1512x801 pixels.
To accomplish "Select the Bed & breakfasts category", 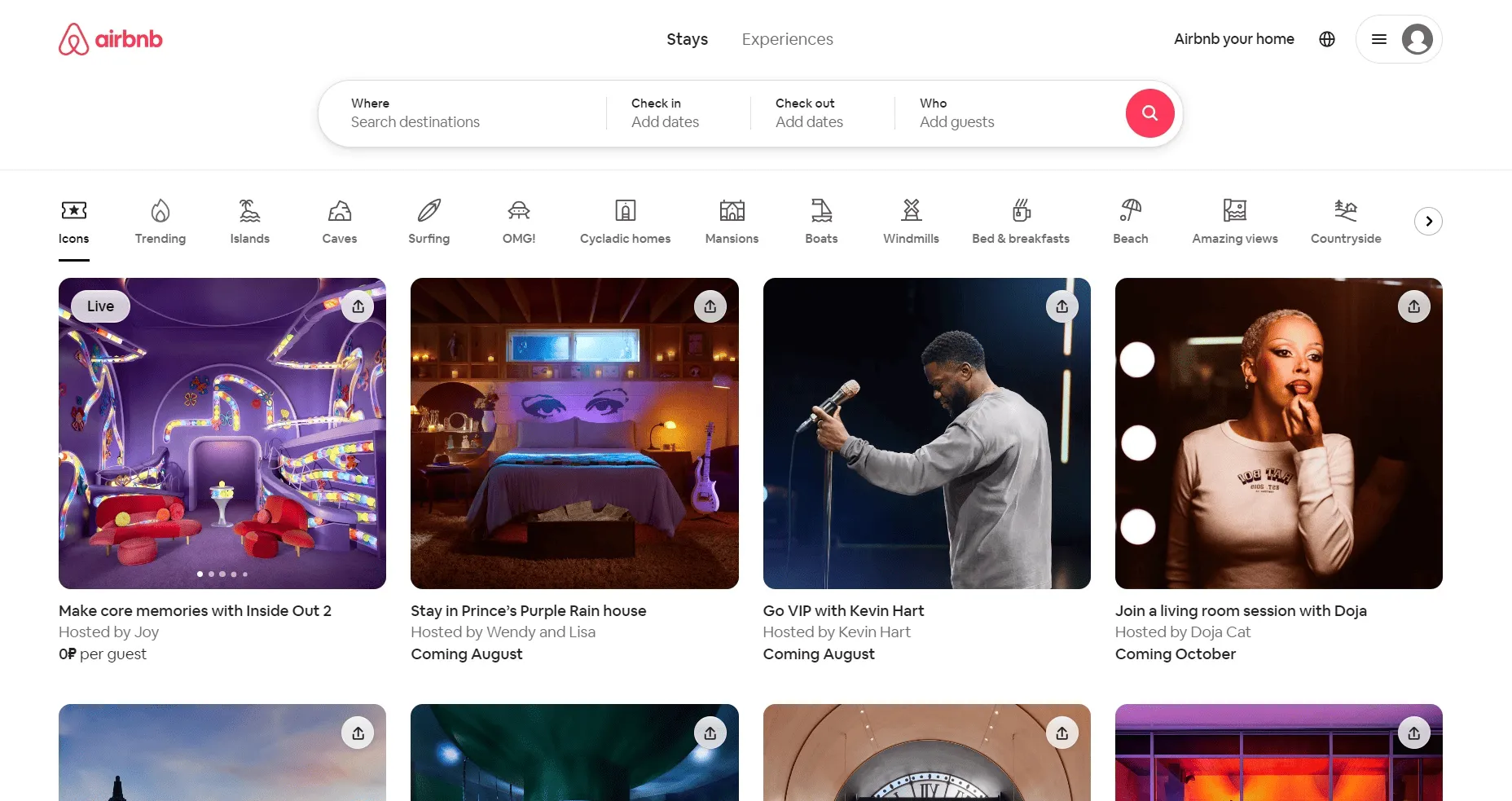I will 1020,221.
